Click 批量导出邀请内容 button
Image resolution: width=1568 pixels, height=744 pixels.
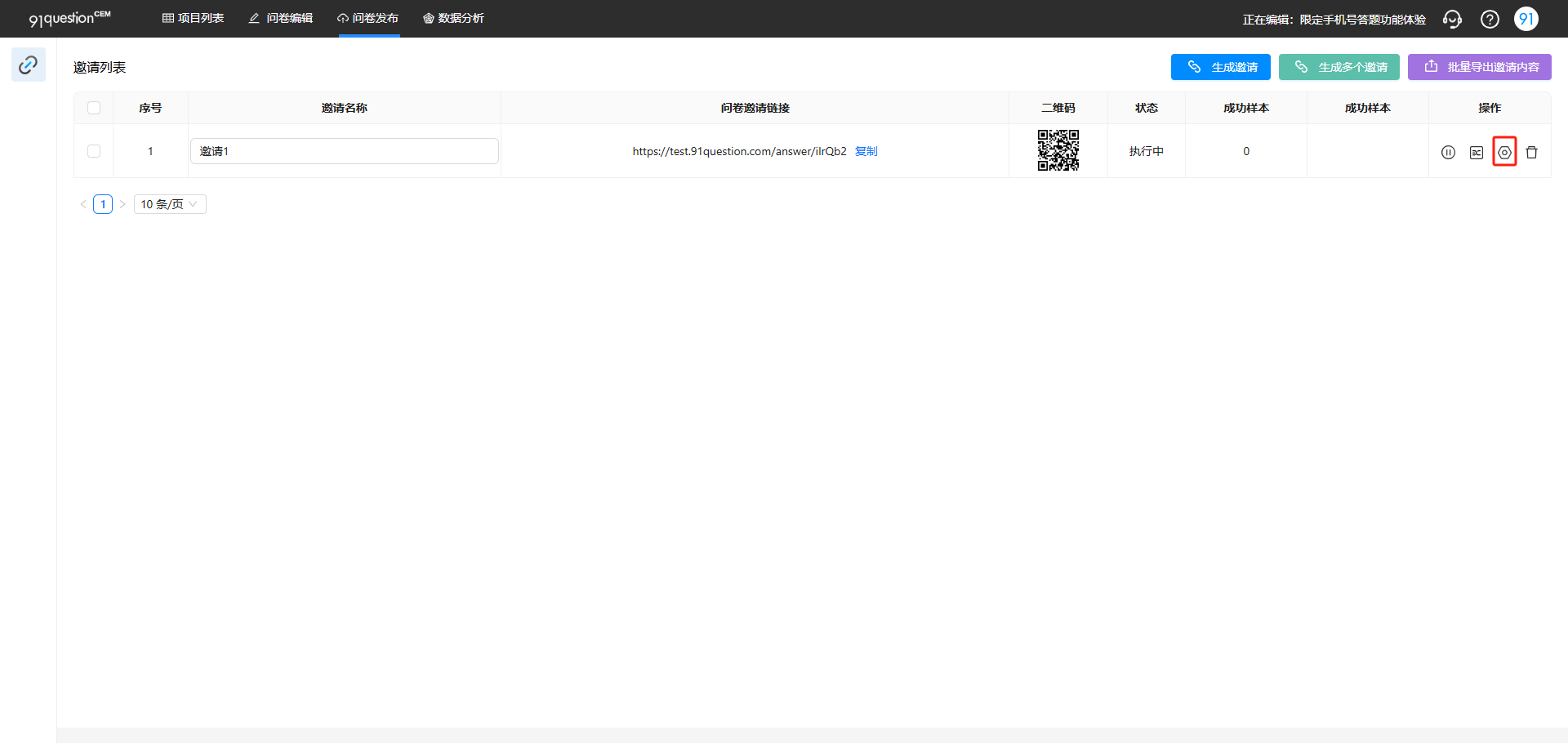[x=1480, y=67]
